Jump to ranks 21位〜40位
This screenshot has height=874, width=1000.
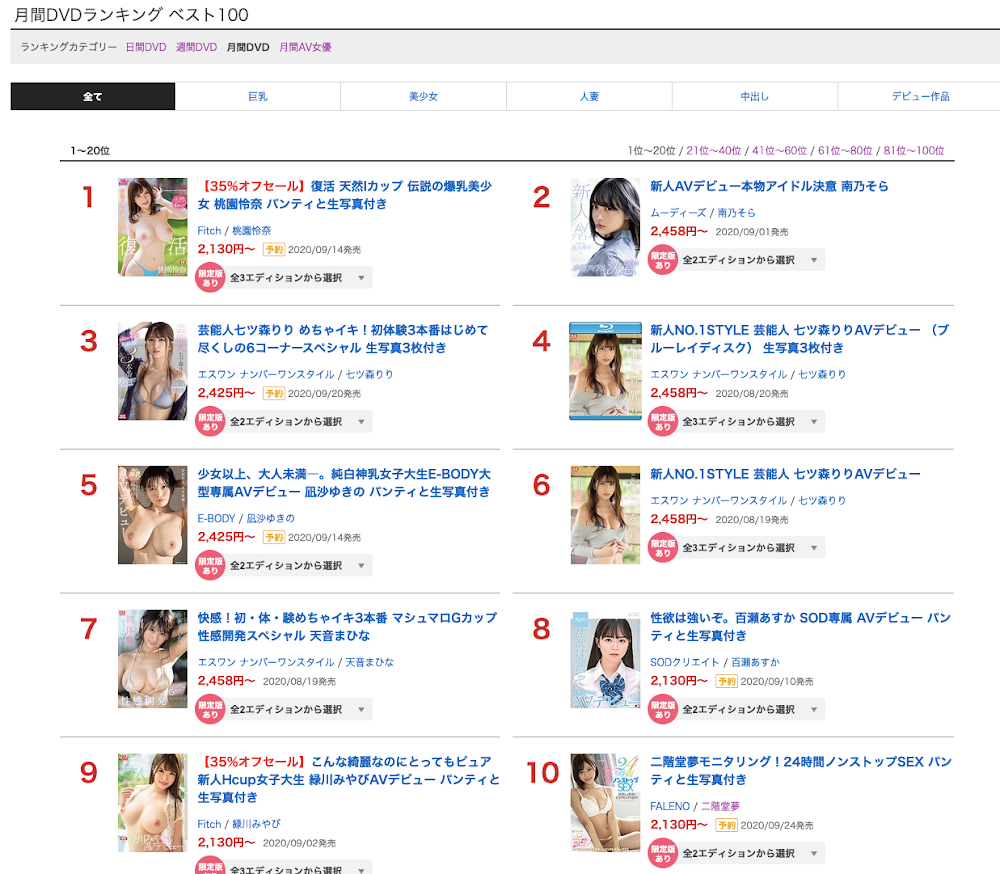(714, 151)
